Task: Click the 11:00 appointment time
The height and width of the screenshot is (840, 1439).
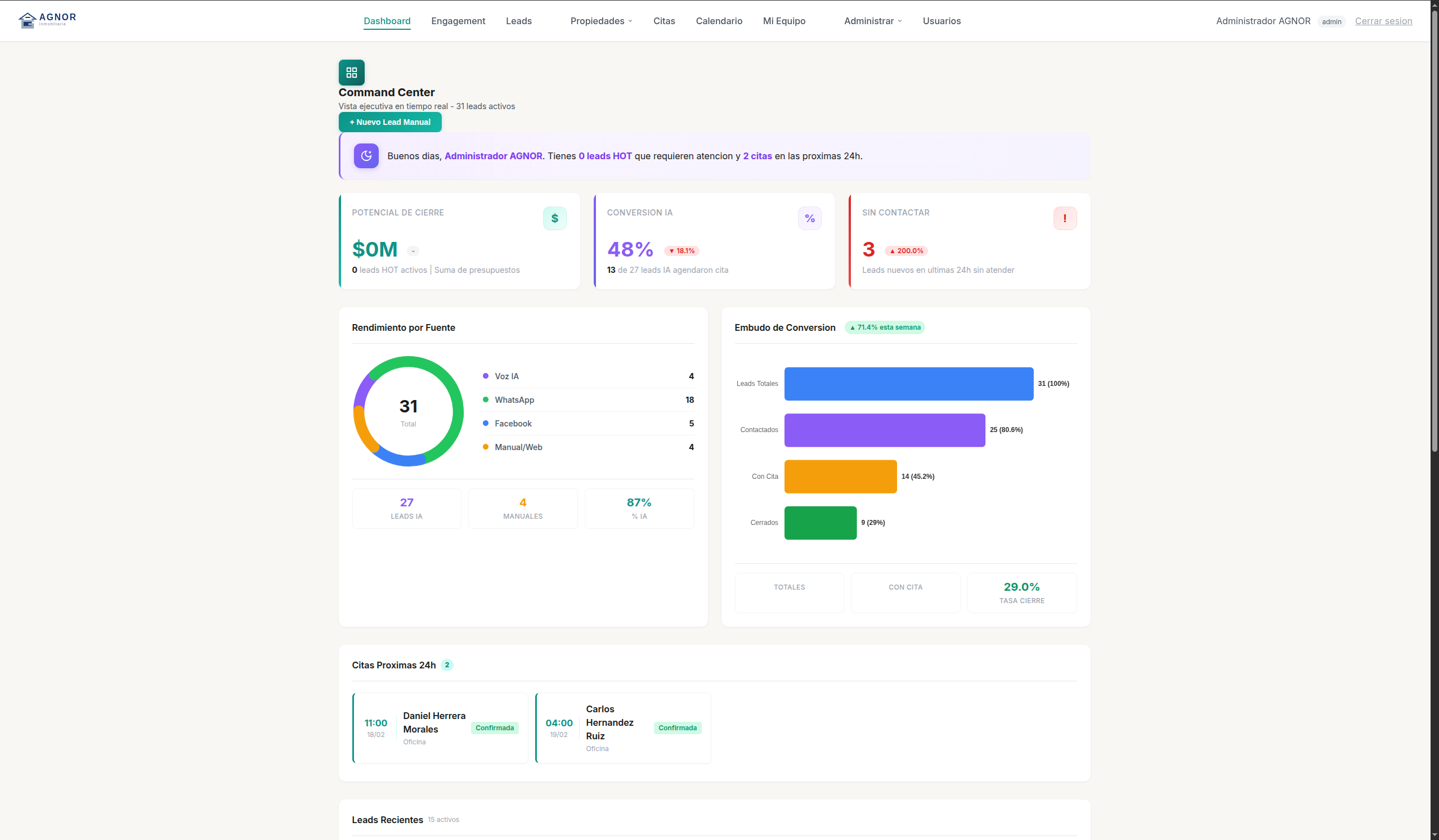Action: point(376,723)
